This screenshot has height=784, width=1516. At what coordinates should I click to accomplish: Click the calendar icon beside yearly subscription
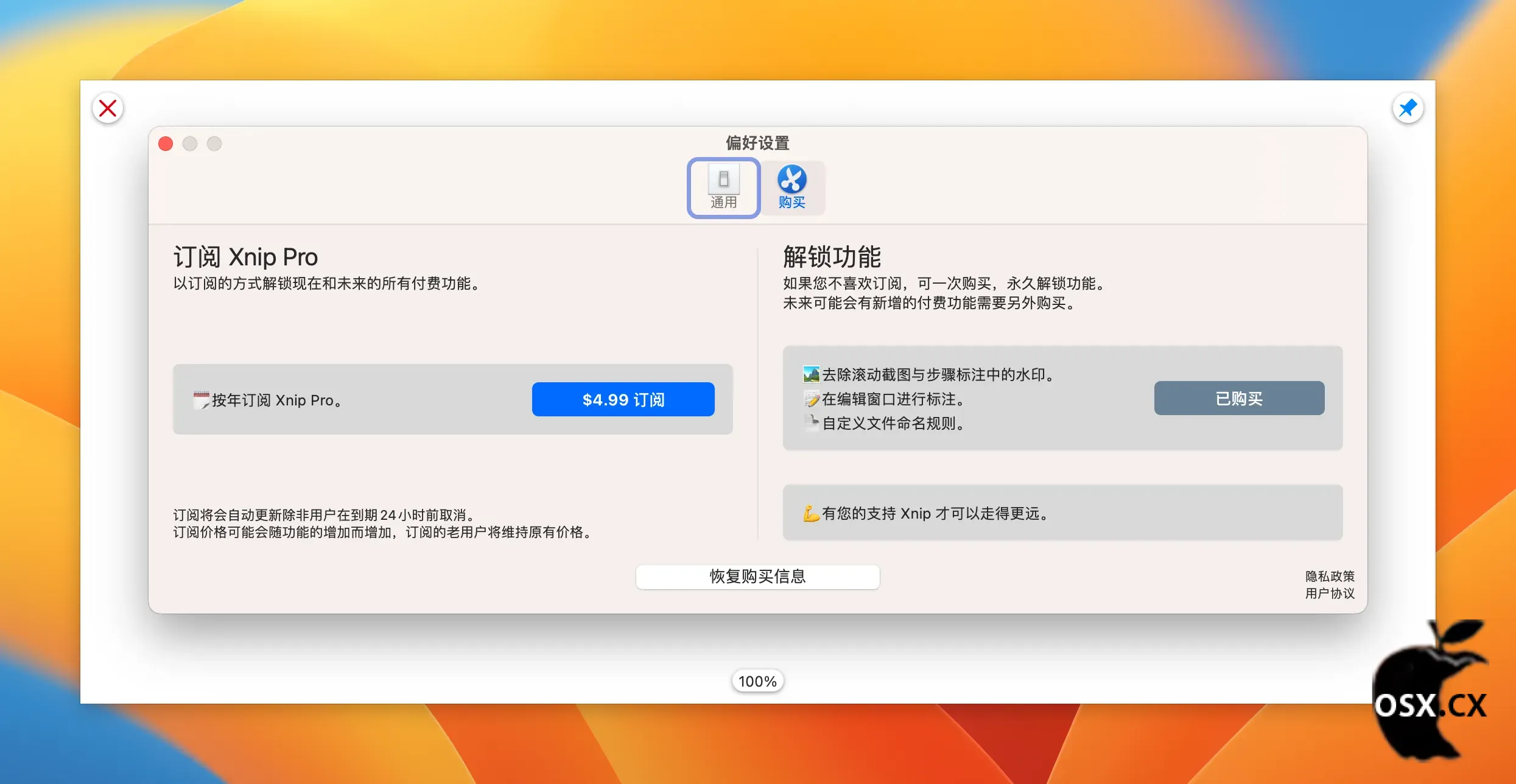(x=201, y=400)
